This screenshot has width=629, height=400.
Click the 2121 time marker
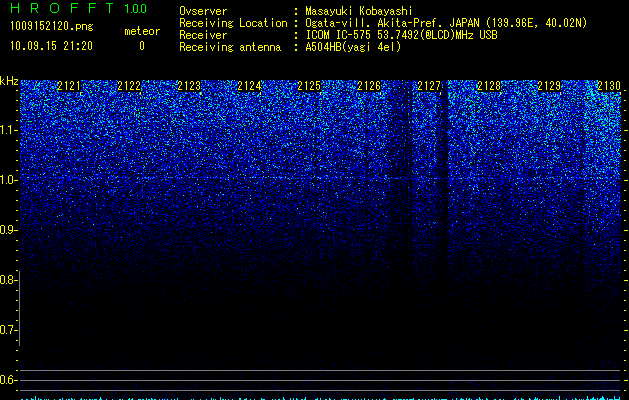tap(69, 86)
